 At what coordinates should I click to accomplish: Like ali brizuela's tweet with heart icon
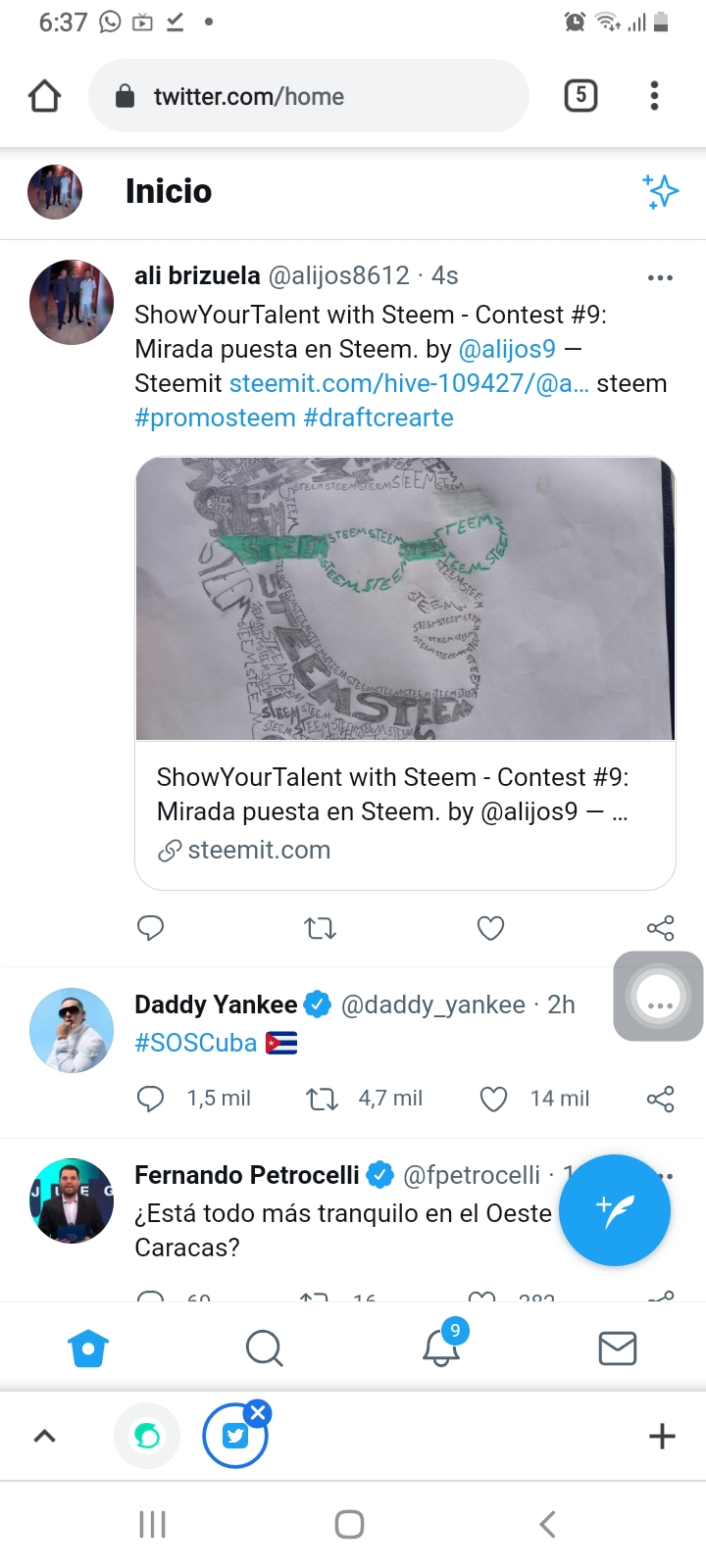point(490,928)
